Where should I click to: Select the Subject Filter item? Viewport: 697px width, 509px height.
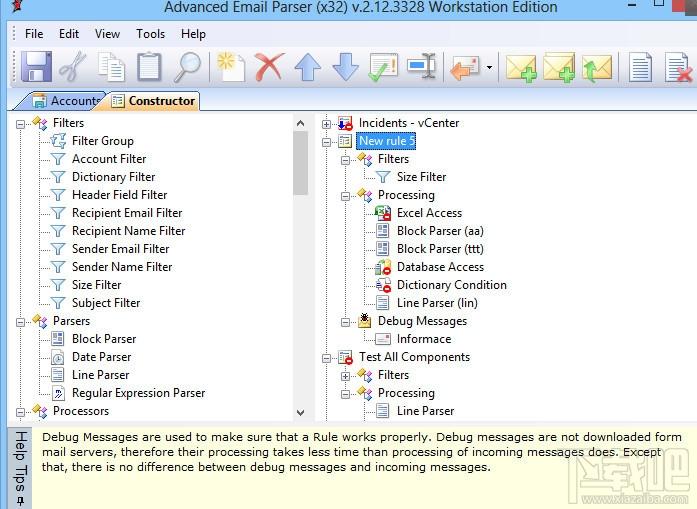(106, 303)
